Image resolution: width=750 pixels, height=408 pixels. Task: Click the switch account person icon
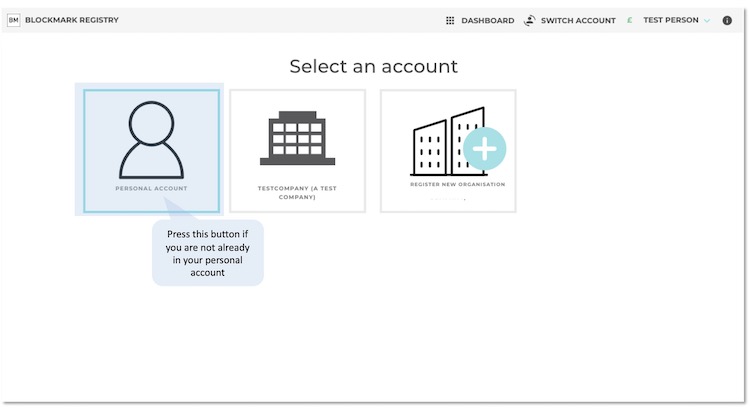[529, 20]
